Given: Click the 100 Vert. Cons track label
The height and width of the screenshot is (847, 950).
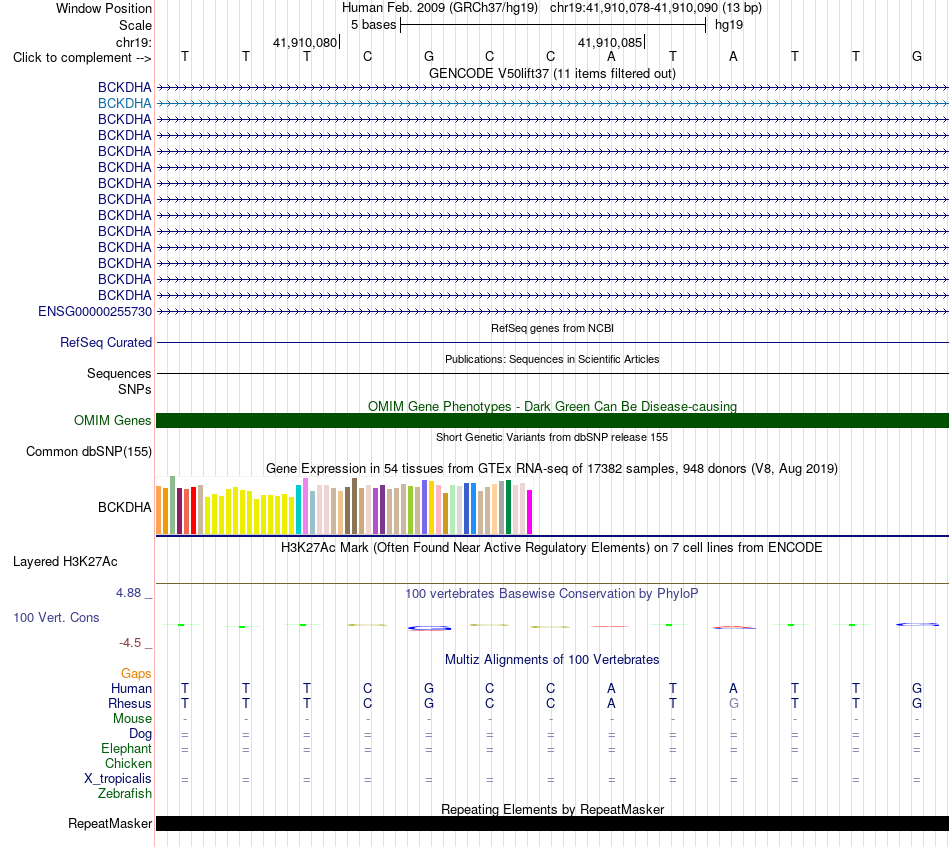Looking at the screenshot, I should tap(56, 617).
